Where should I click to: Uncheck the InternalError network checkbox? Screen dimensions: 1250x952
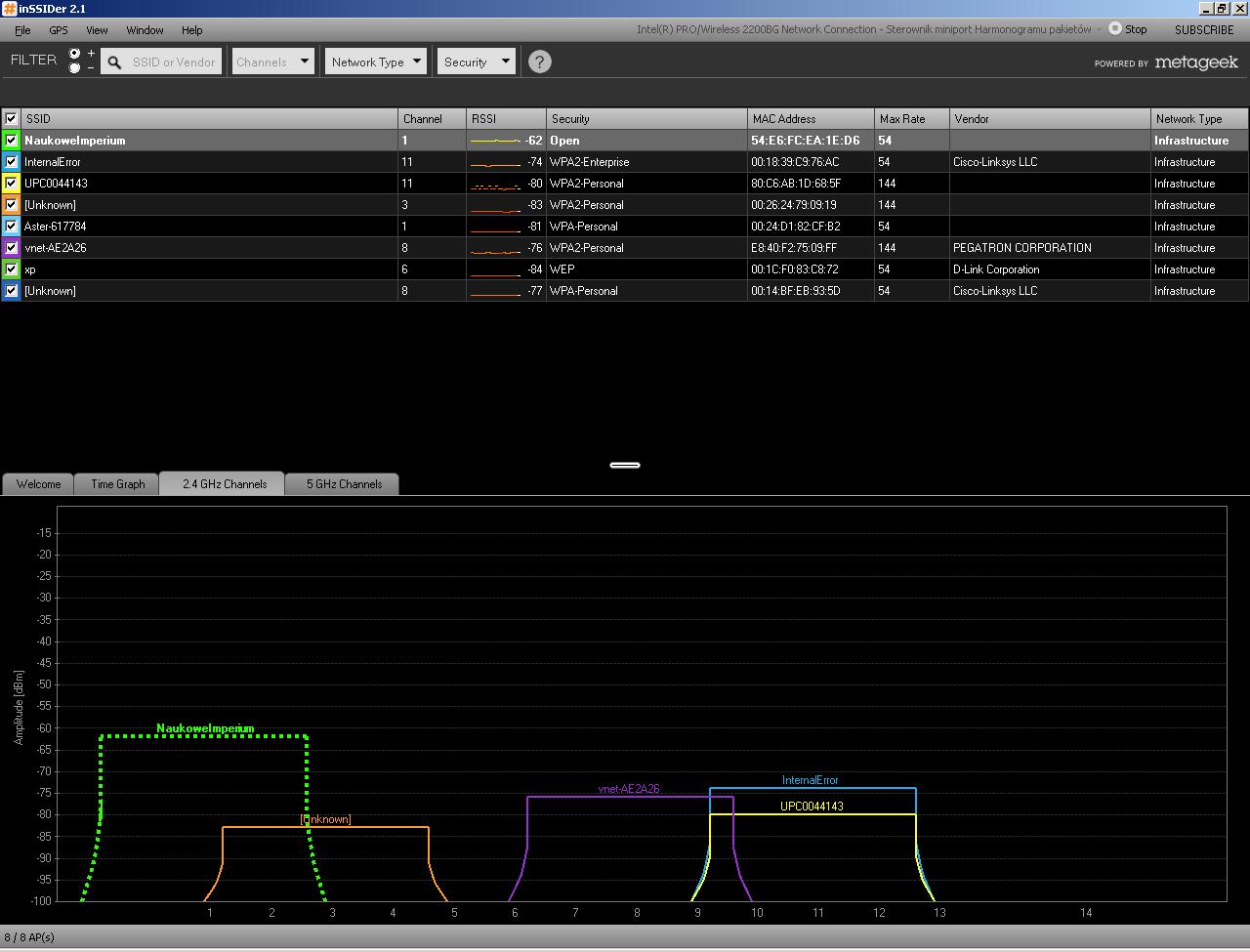pyautogui.click(x=12, y=162)
